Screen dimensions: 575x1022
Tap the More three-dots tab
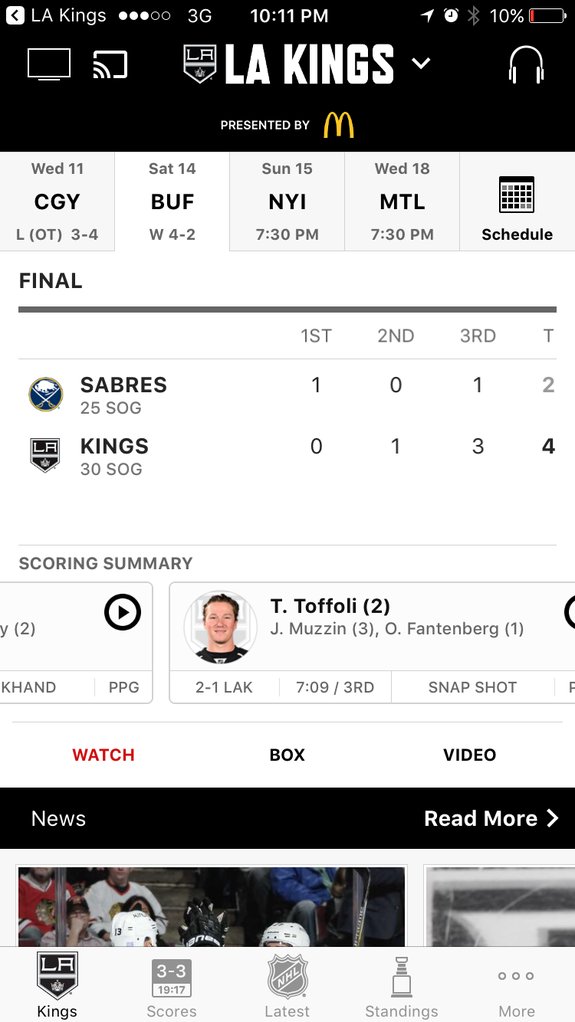[x=516, y=986]
